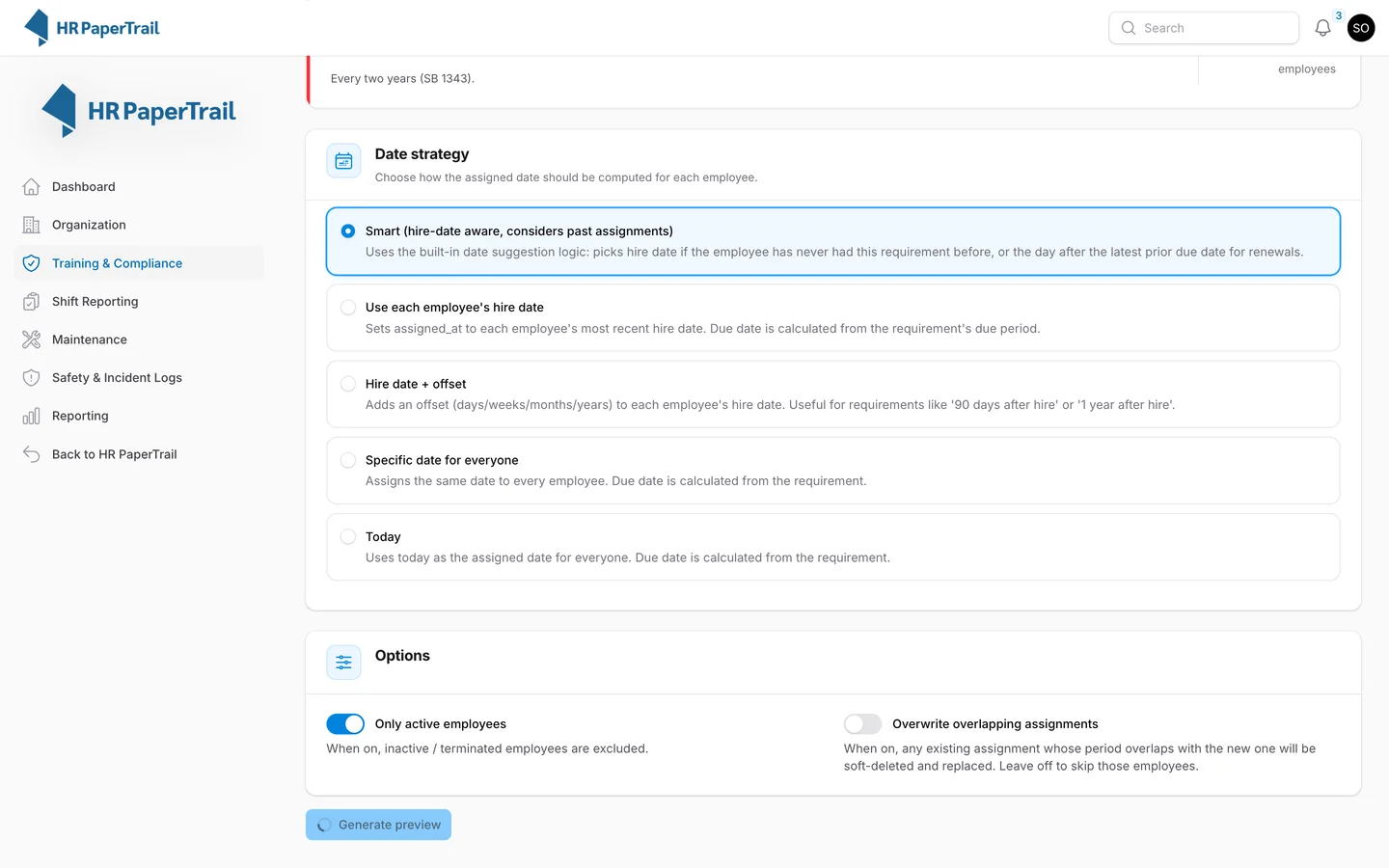Image resolution: width=1389 pixels, height=868 pixels.
Task: Click the notification count badge 3
Action: coord(1338,15)
